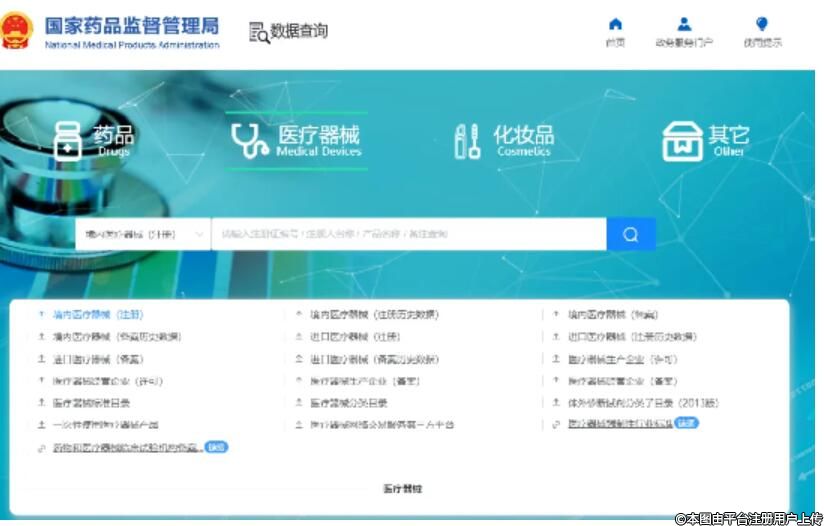
Task: Click the Medical Devices stethoscope icon
Action: (249, 141)
